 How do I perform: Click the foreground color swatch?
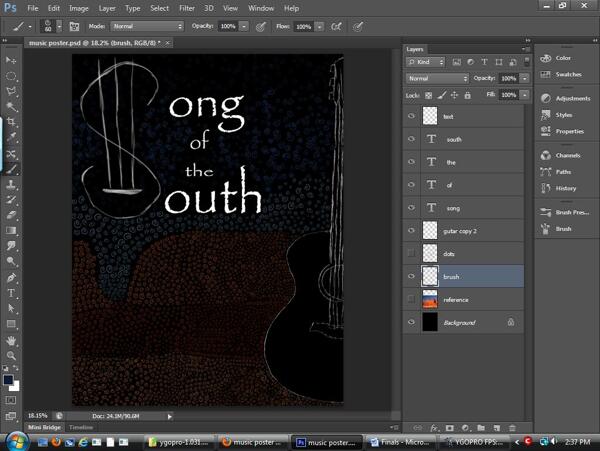pos(8,380)
